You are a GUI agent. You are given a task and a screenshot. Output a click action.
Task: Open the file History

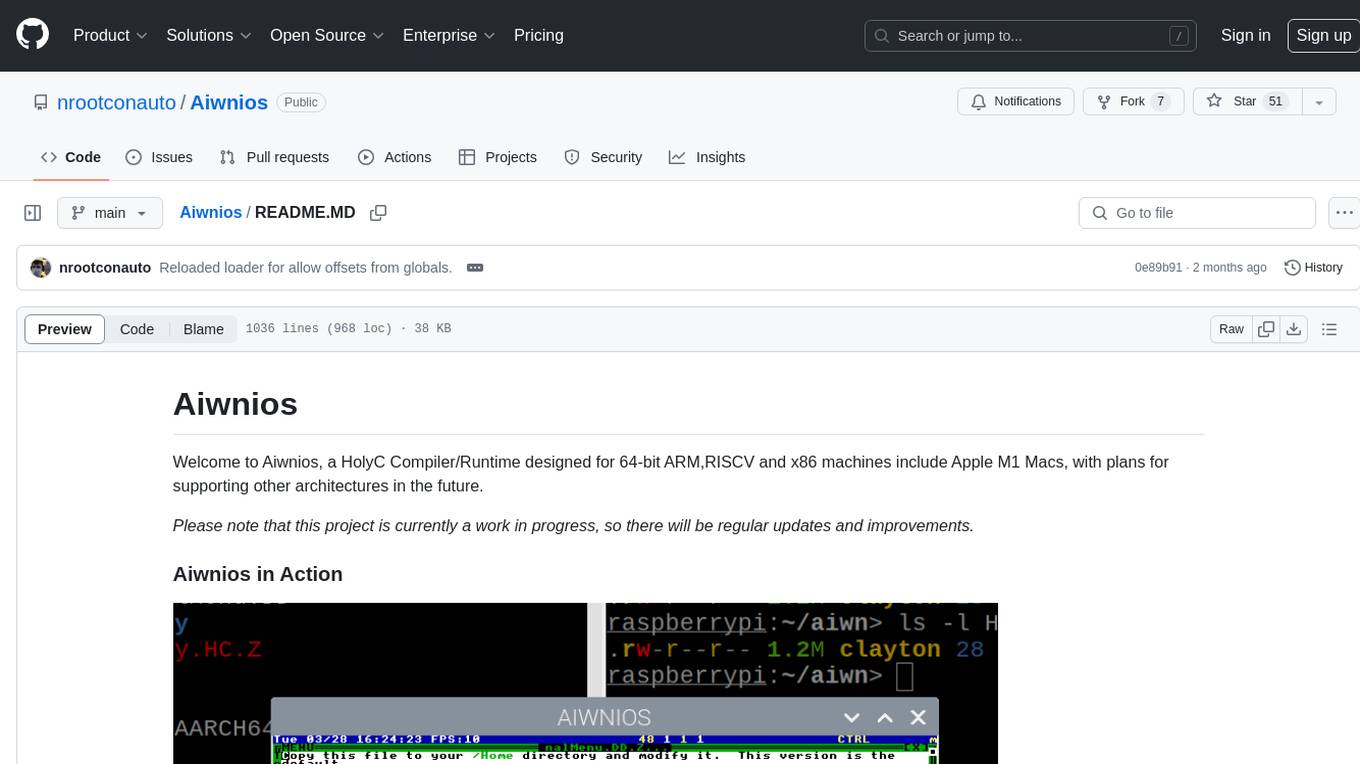1313,268
